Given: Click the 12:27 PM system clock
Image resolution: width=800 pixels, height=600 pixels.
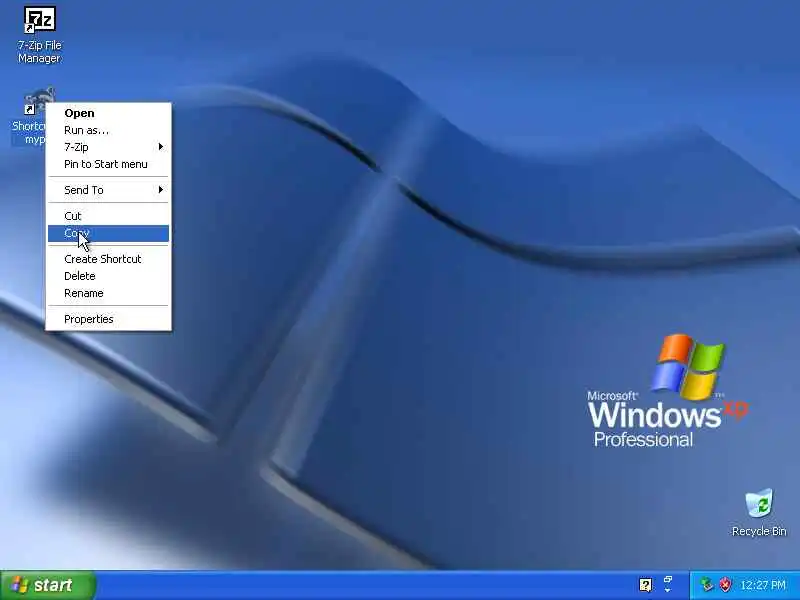Looking at the screenshot, I should (x=763, y=585).
